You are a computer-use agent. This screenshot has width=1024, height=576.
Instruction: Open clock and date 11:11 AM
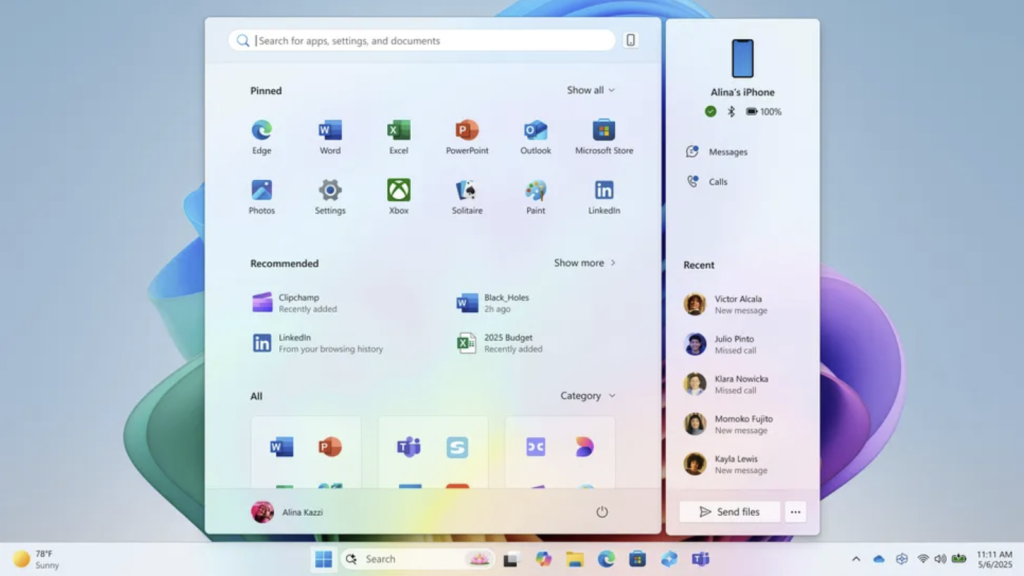click(x=995, y=559)
